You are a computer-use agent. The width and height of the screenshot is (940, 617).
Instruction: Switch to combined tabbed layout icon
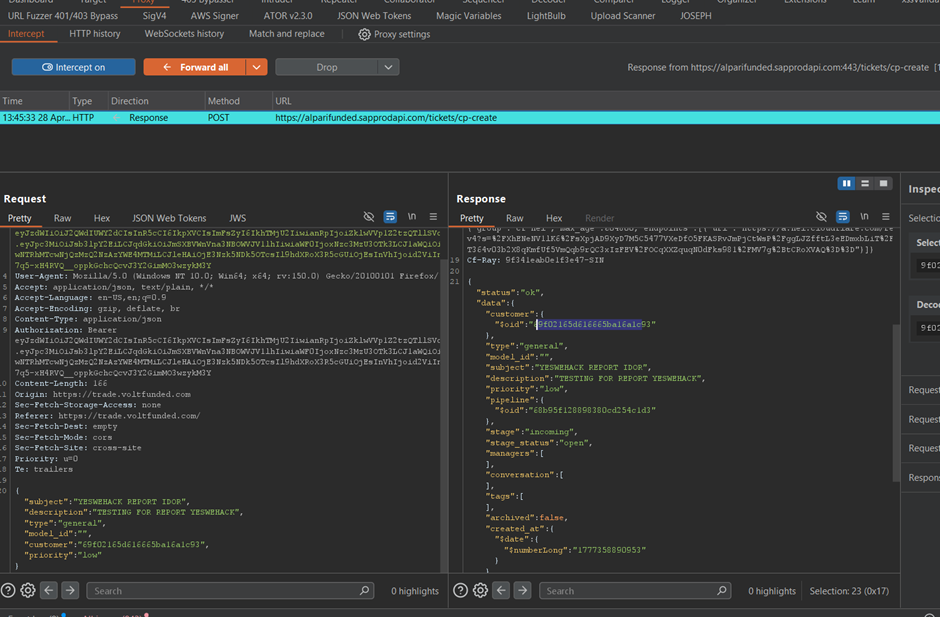pyautogui.click(x=884, y=183)
